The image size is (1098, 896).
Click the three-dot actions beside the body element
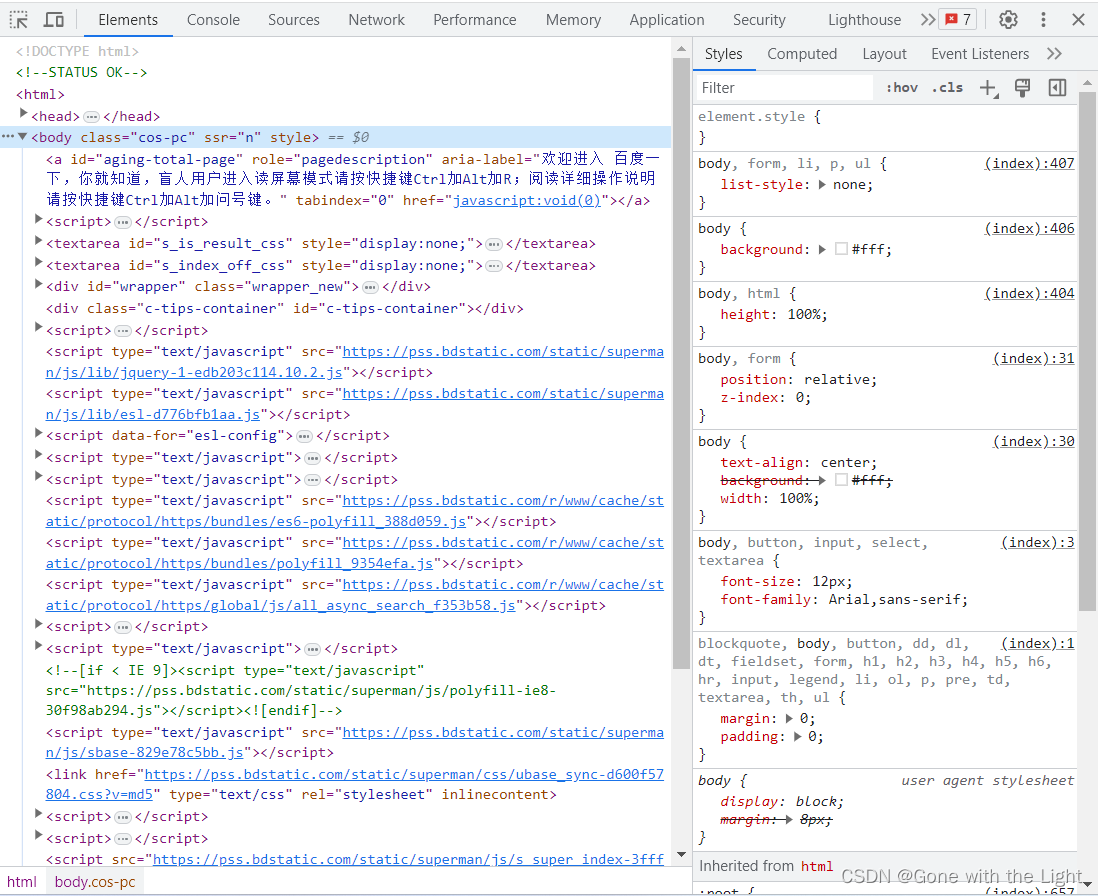click(x=8, y=137)
